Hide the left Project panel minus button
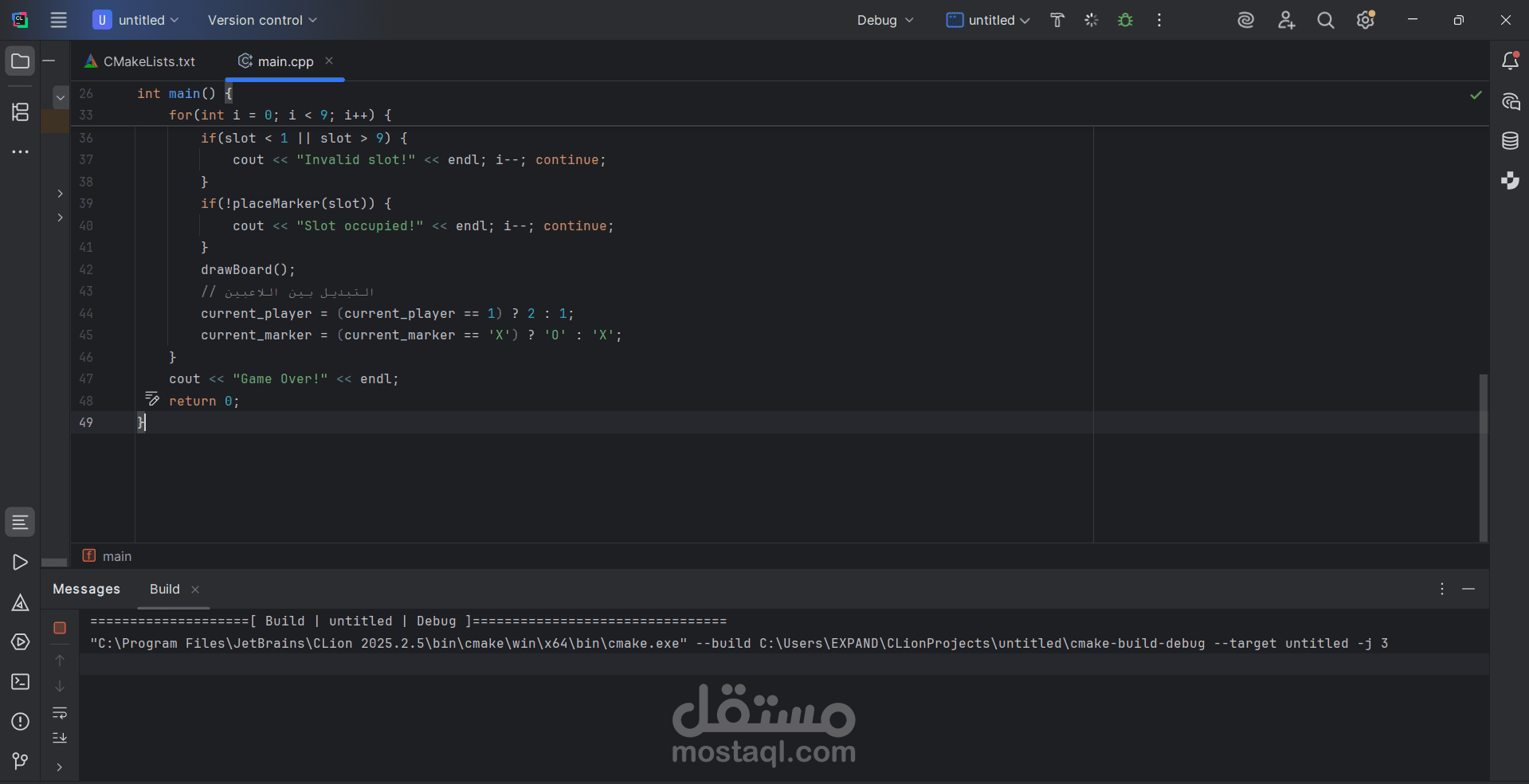1529x784 pixels. click(x=49, y=61)
